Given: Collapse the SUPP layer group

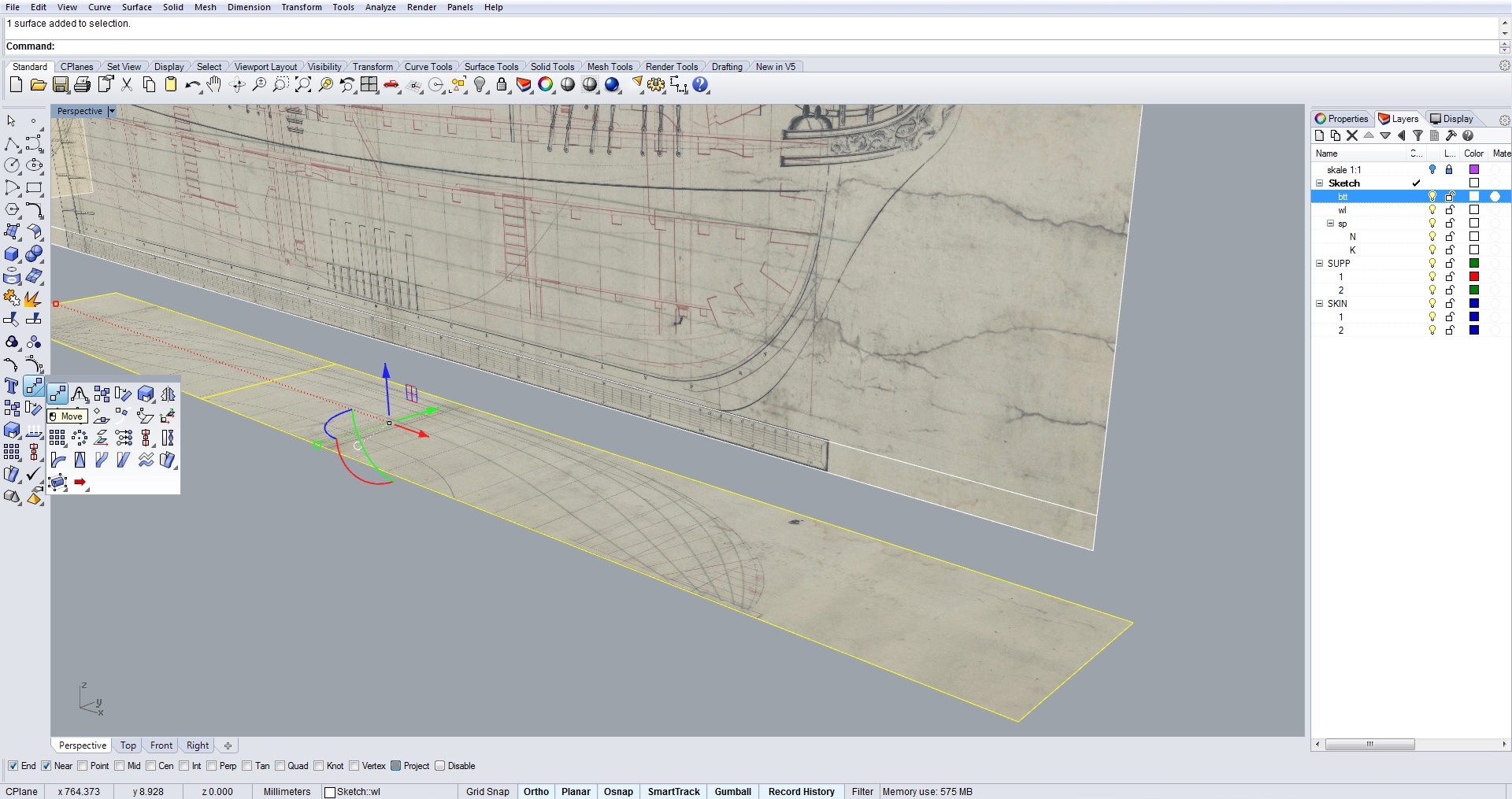Looking at the screenshot, I should tap(1320, 264).
